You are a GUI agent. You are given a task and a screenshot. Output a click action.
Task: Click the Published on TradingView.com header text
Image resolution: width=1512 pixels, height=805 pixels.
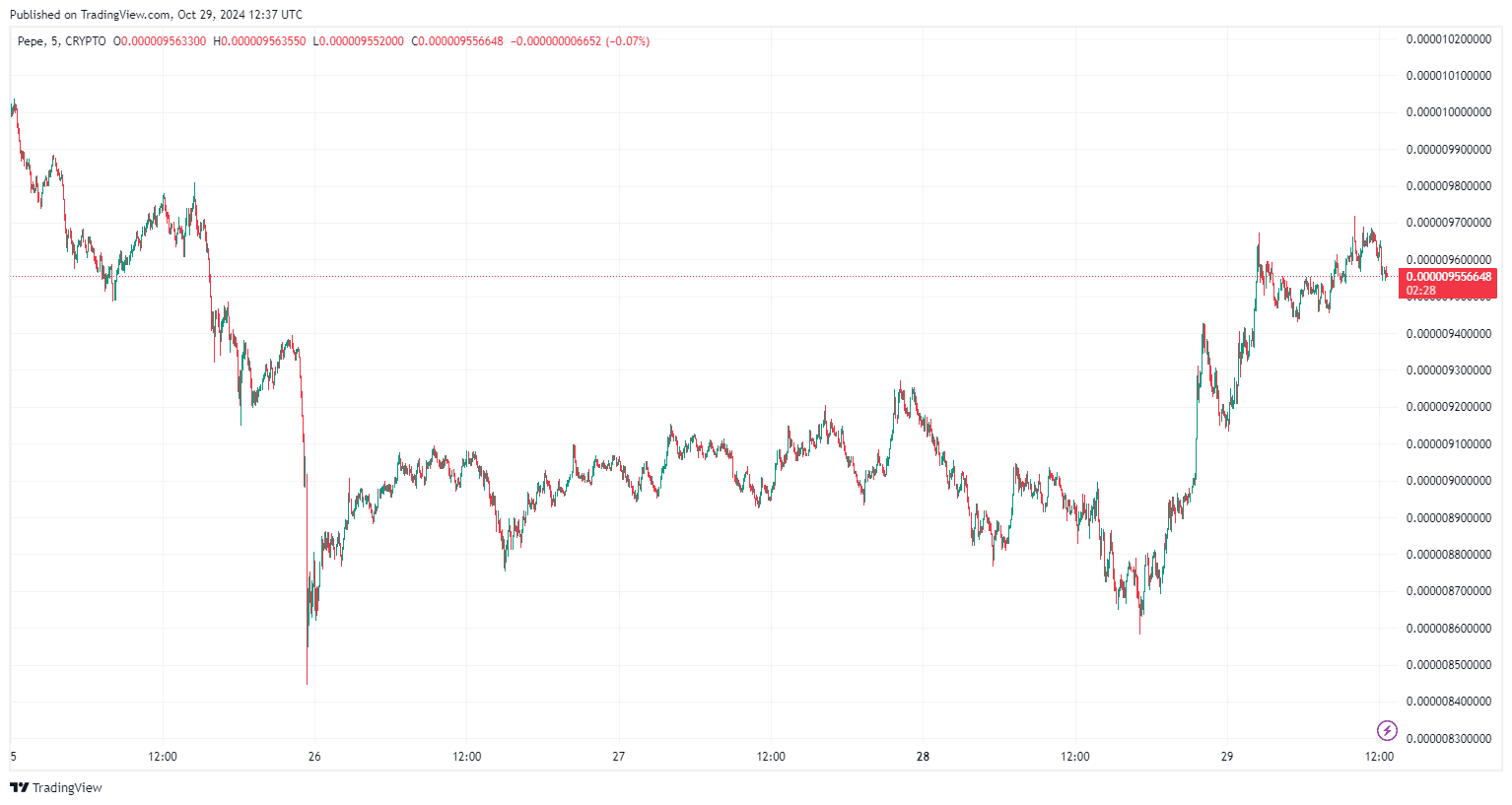pyautogui.click(x=156, y=15)
